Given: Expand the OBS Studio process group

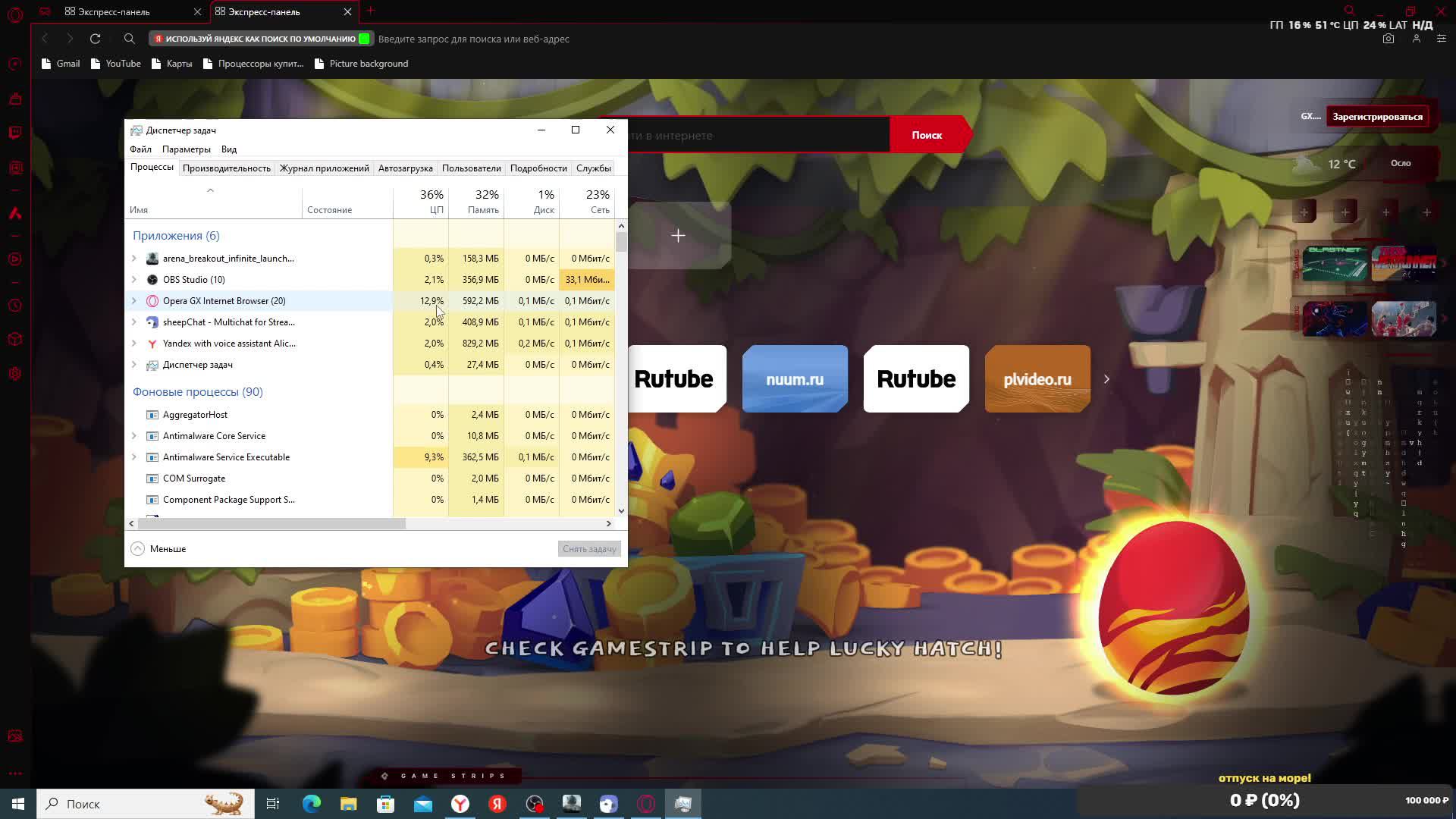Looking at the screenshot, I should click(134, 280).
